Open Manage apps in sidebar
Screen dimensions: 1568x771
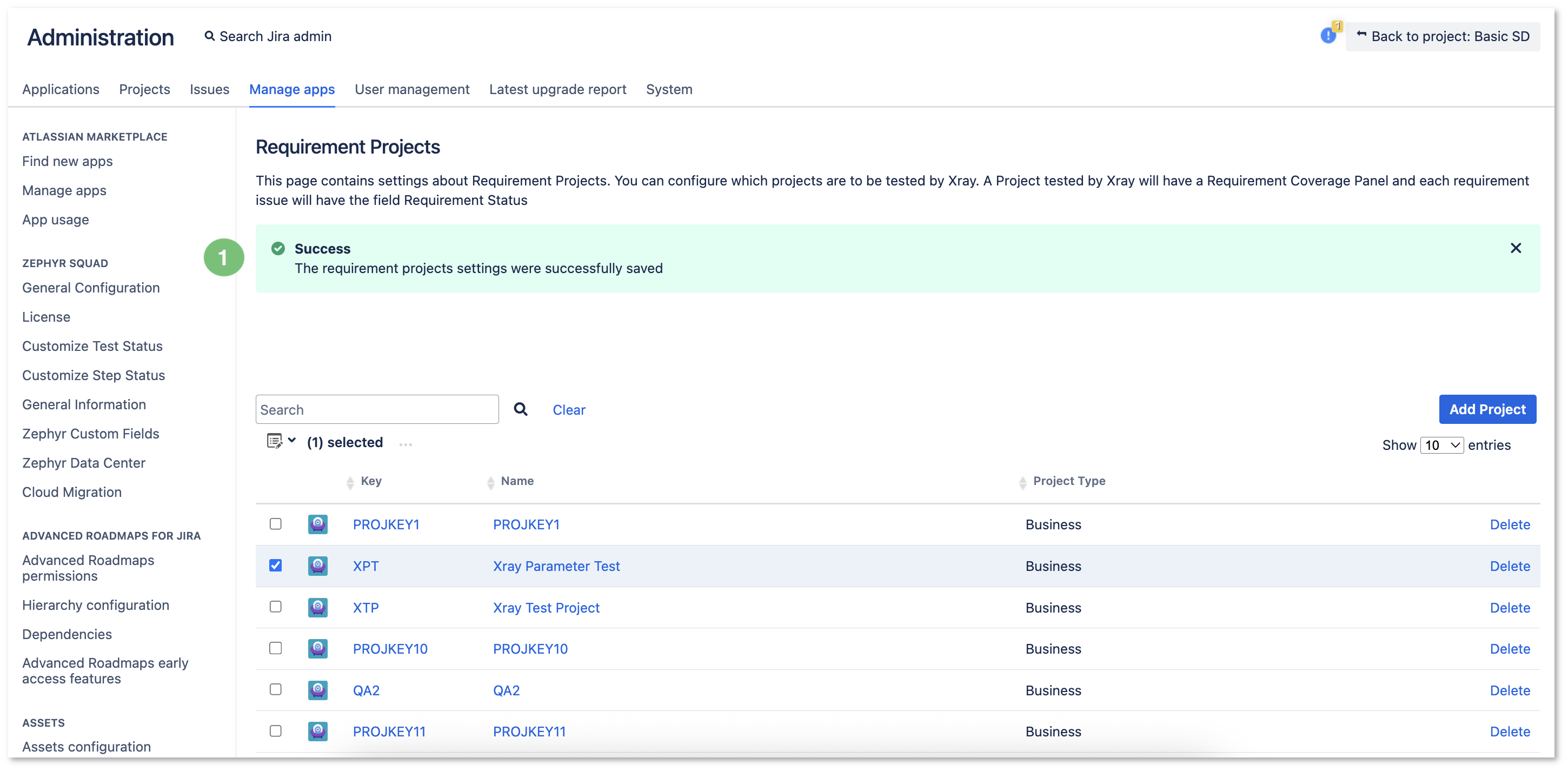[x=64, y=190]
